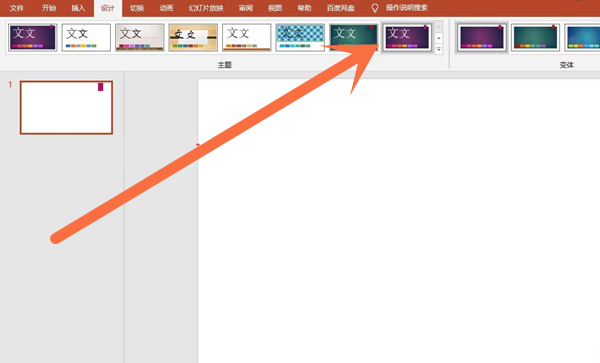Apply the plain white Office theme
The width and height of the screenshot is (600, 363).
tap(86, 37)
